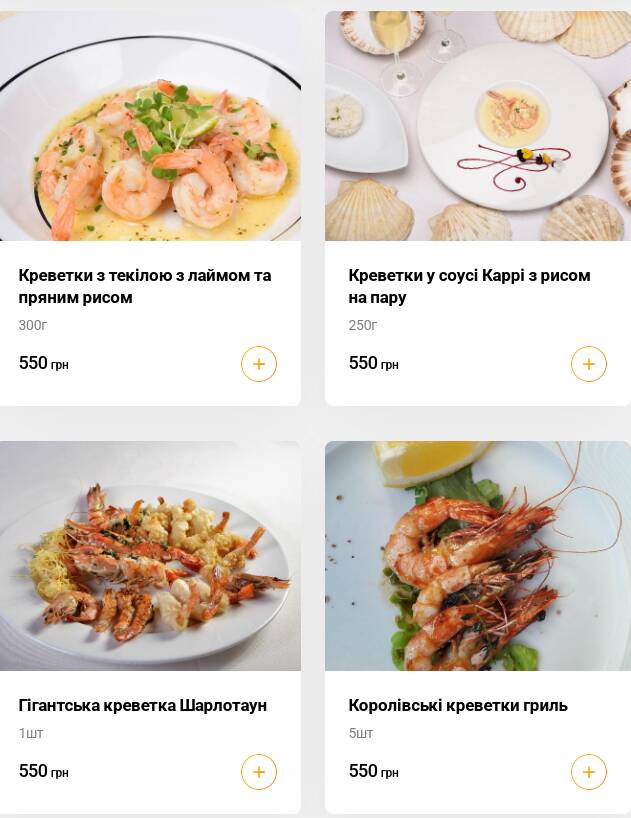This screenshot has height=818, width=631.
Task: Click the 550 грн price of Шарлотаун shrimp
Action: [44, 771]
